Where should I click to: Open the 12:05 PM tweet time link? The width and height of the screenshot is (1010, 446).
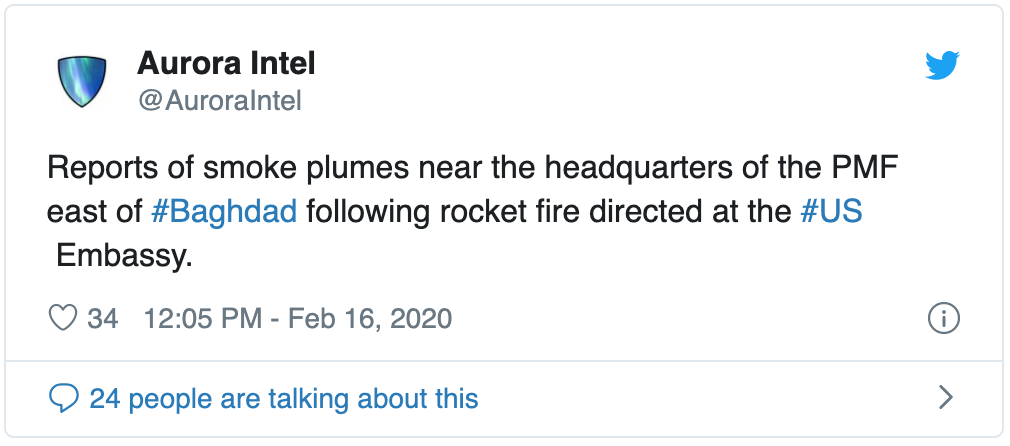202,319
